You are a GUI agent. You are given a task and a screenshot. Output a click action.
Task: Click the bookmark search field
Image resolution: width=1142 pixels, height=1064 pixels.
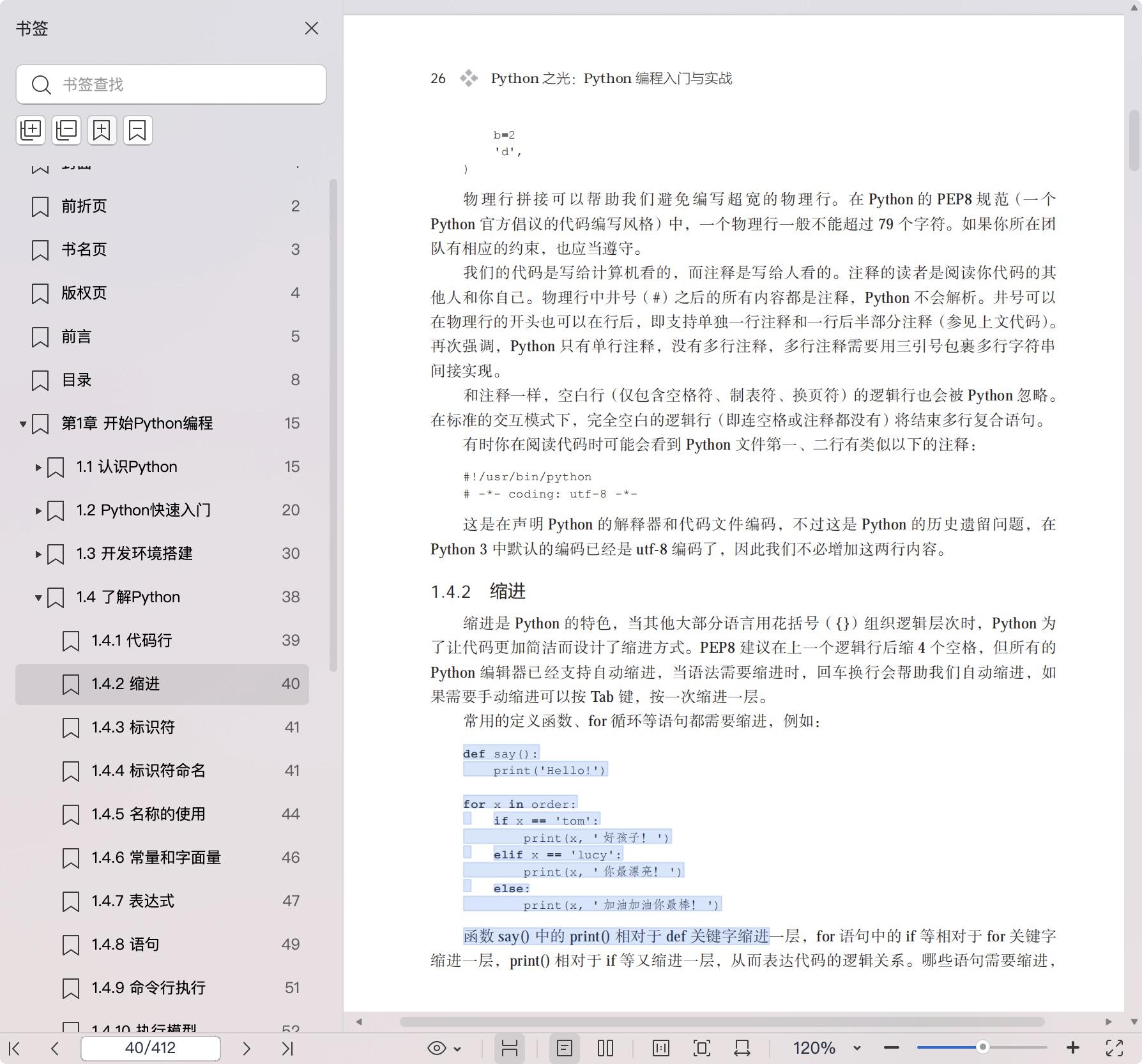click(171, 84)
